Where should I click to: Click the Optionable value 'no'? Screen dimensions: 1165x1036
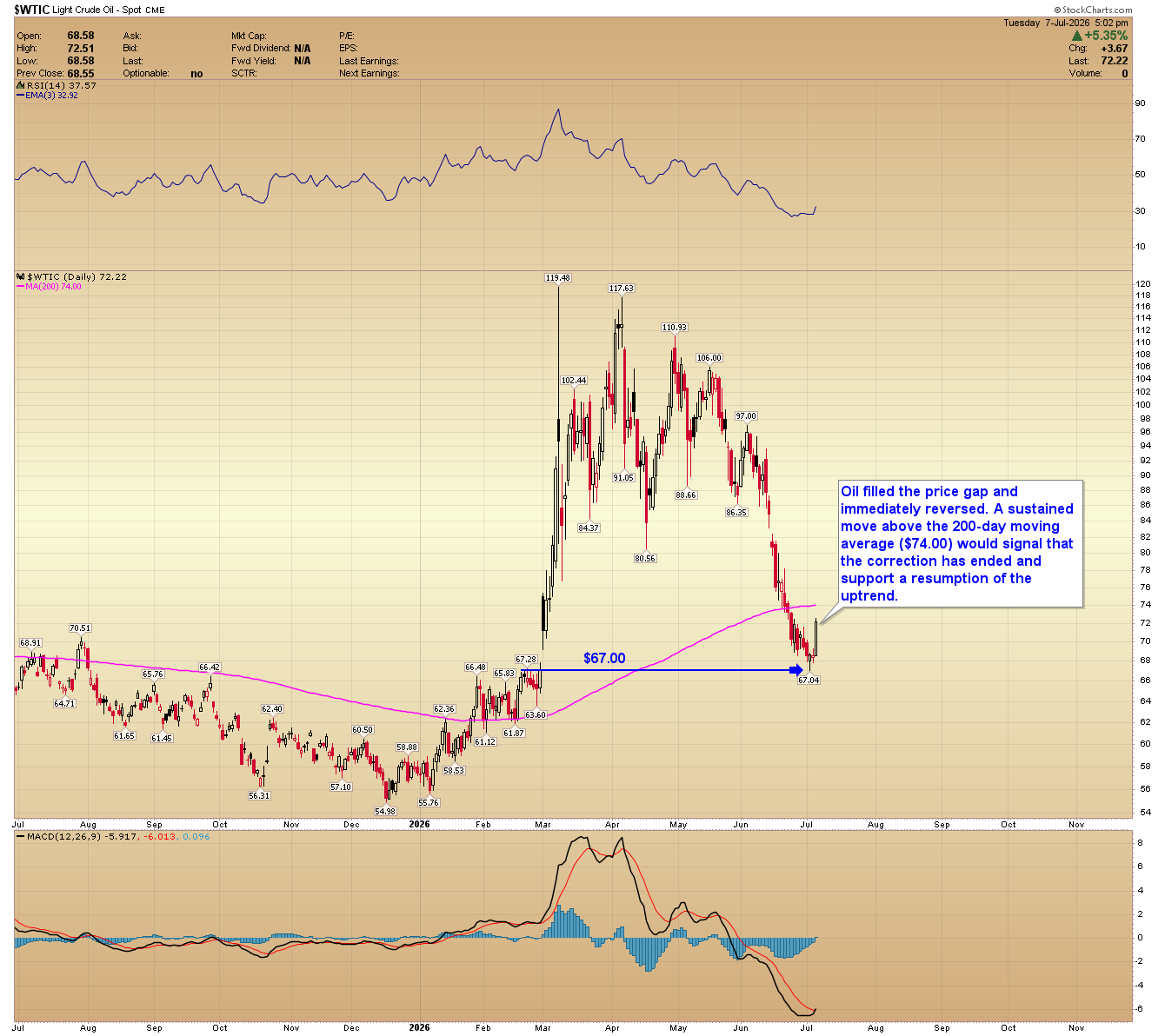click(x=196, y=74)
